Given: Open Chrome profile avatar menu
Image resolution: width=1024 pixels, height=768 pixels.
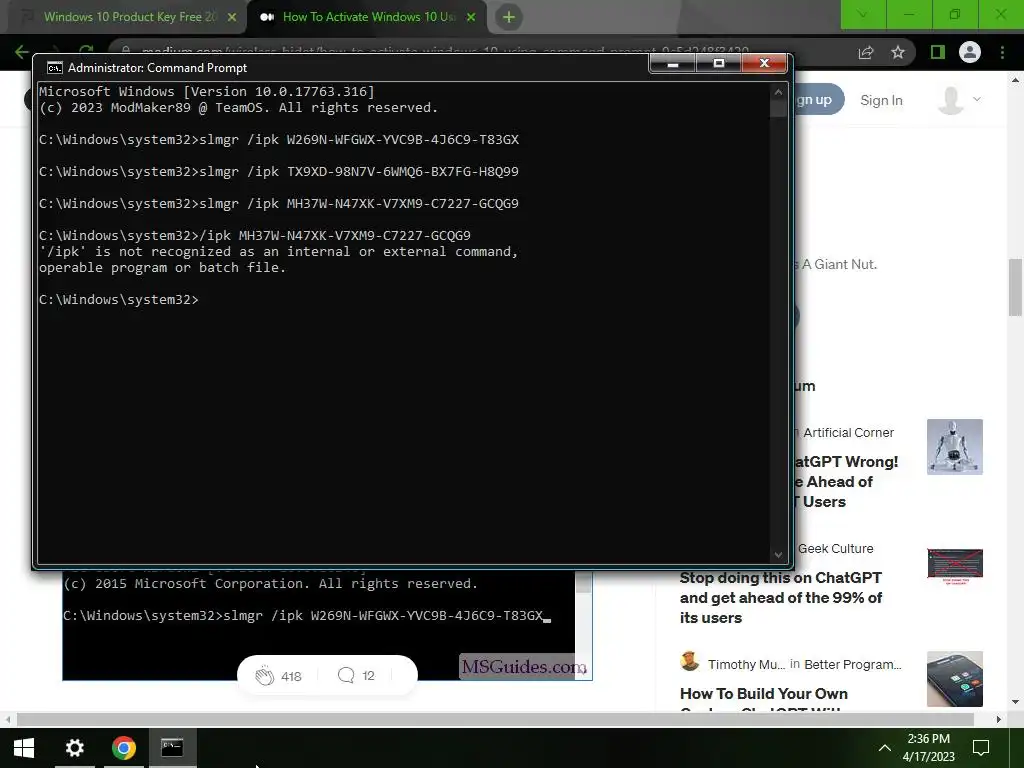Looking at the screenshot, I should pos(970,52).
